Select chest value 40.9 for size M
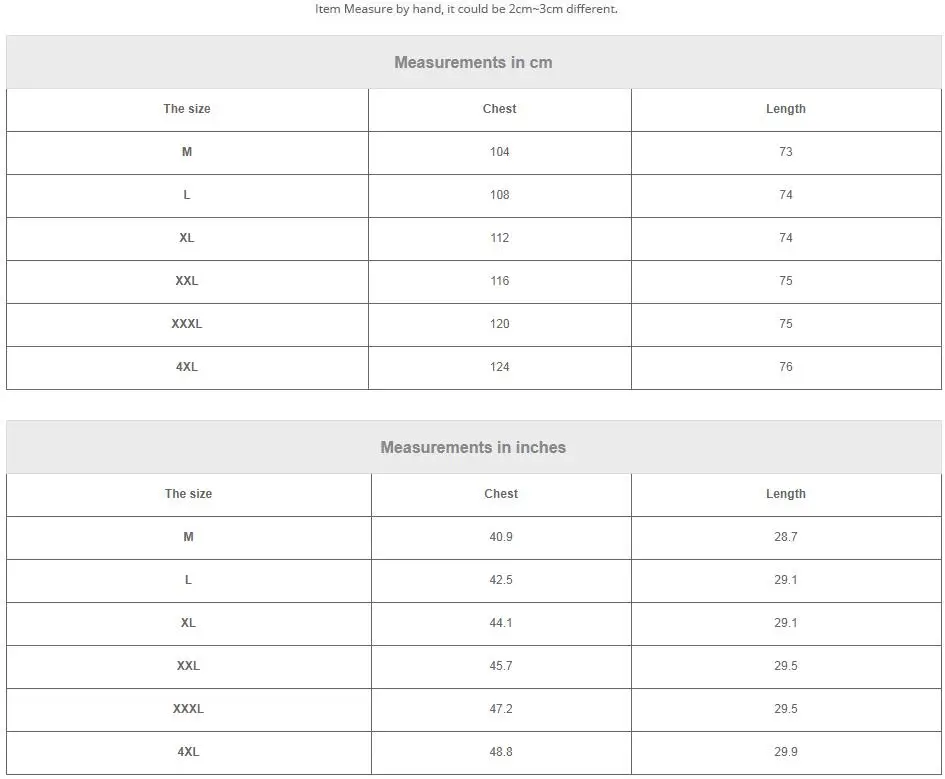 coord(501,537)
